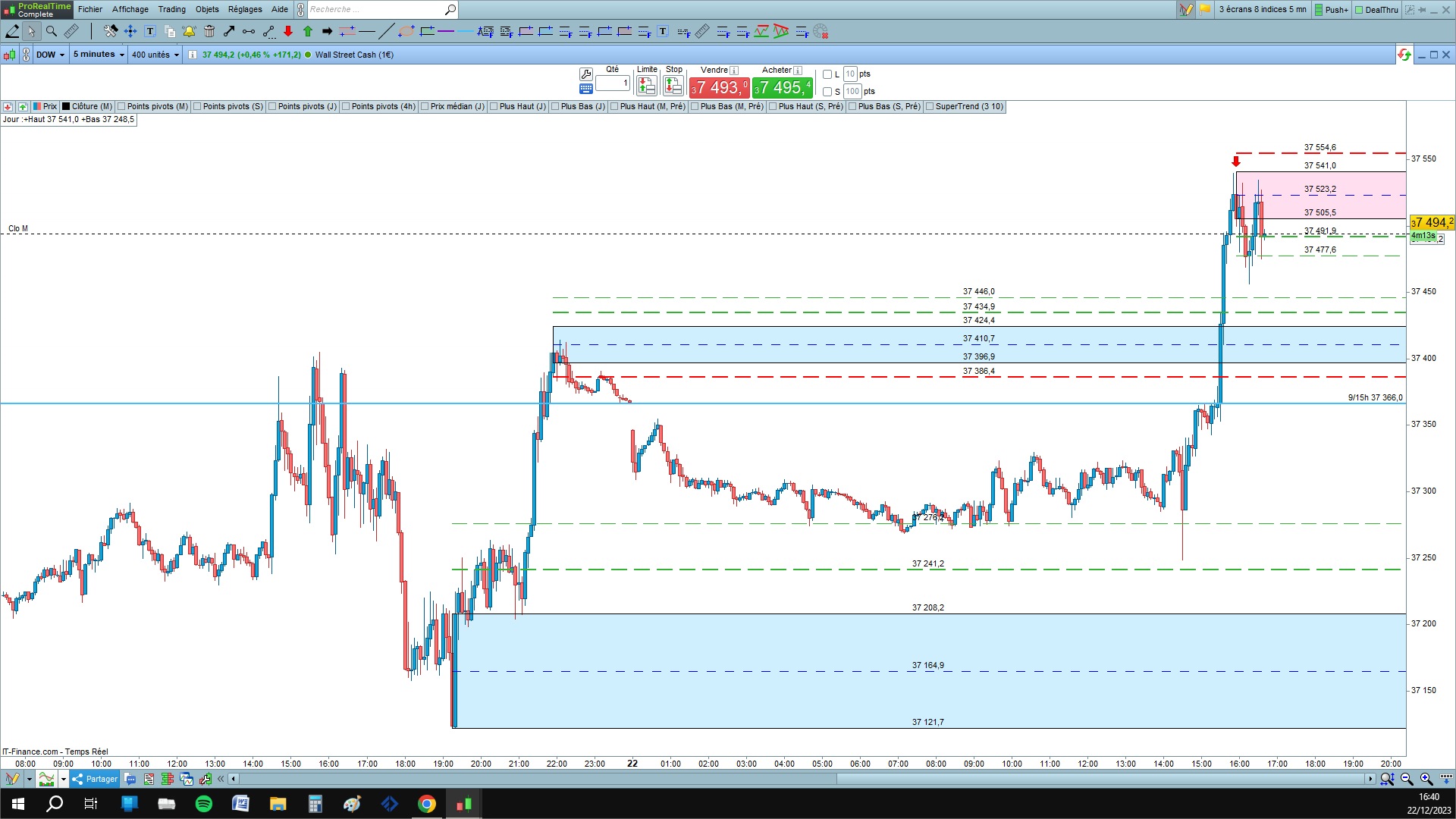
Task: Click the text annotation tool
Action: tap(150, 31)
